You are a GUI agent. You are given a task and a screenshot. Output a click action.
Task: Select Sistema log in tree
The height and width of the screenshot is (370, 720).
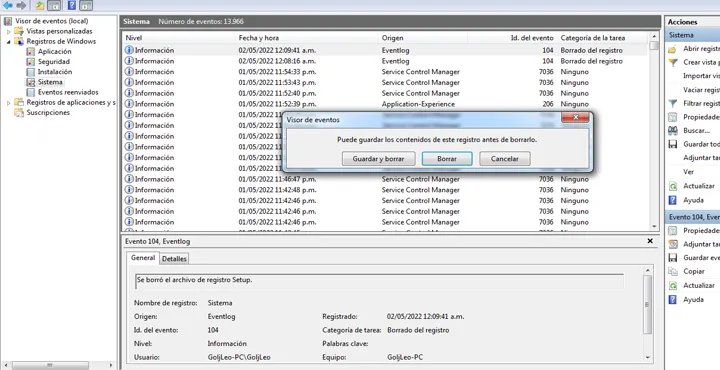pos(50,82)
